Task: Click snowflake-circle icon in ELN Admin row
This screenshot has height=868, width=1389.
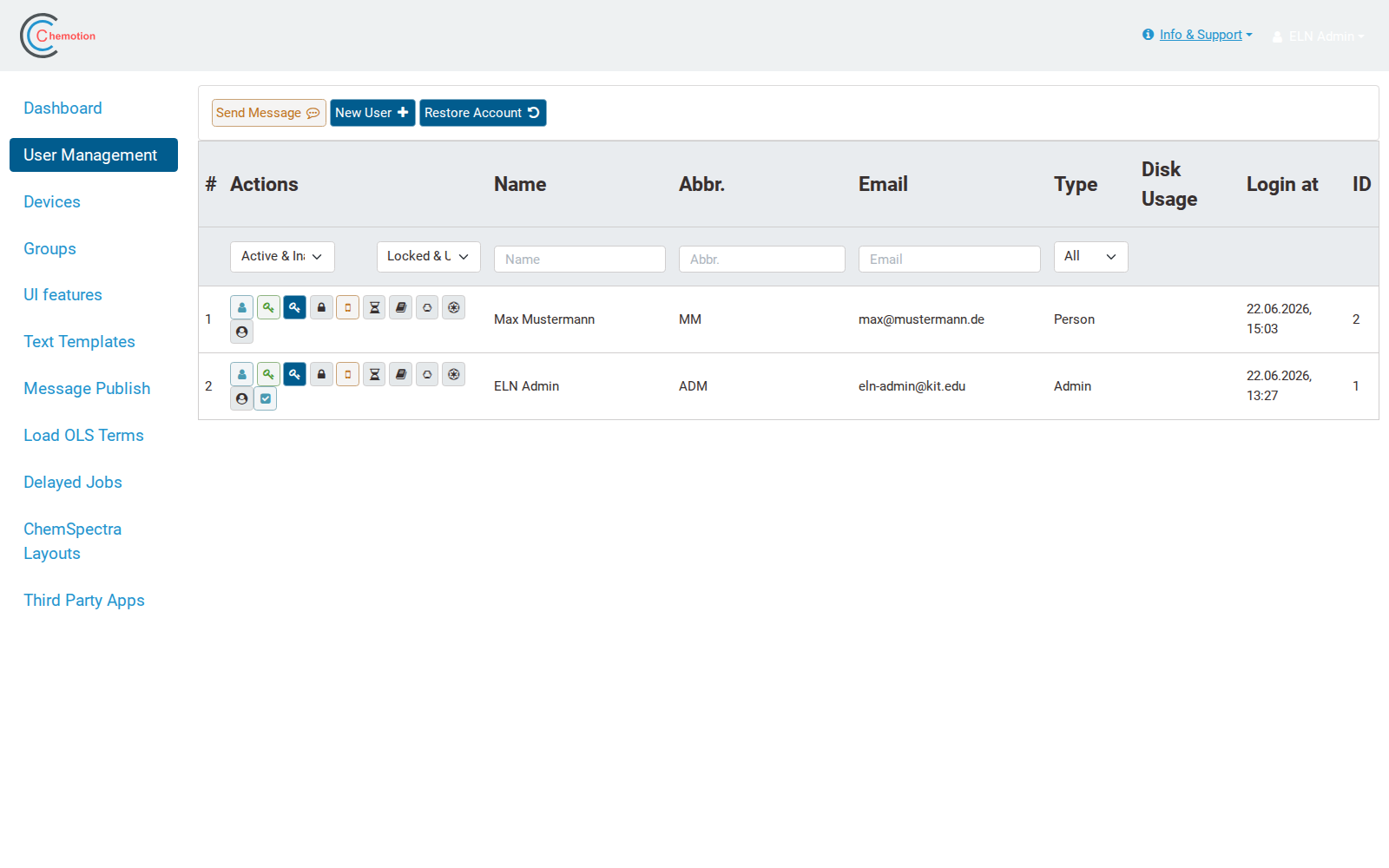Action: click(x=454, y=374)
